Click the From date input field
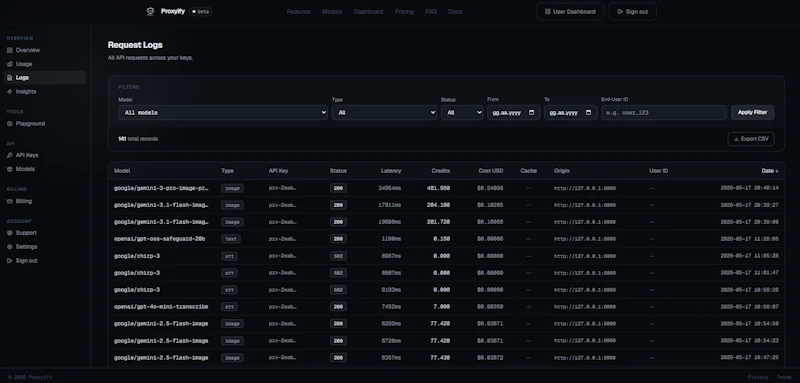Screen dimensions: 800x383 point(513,113)
